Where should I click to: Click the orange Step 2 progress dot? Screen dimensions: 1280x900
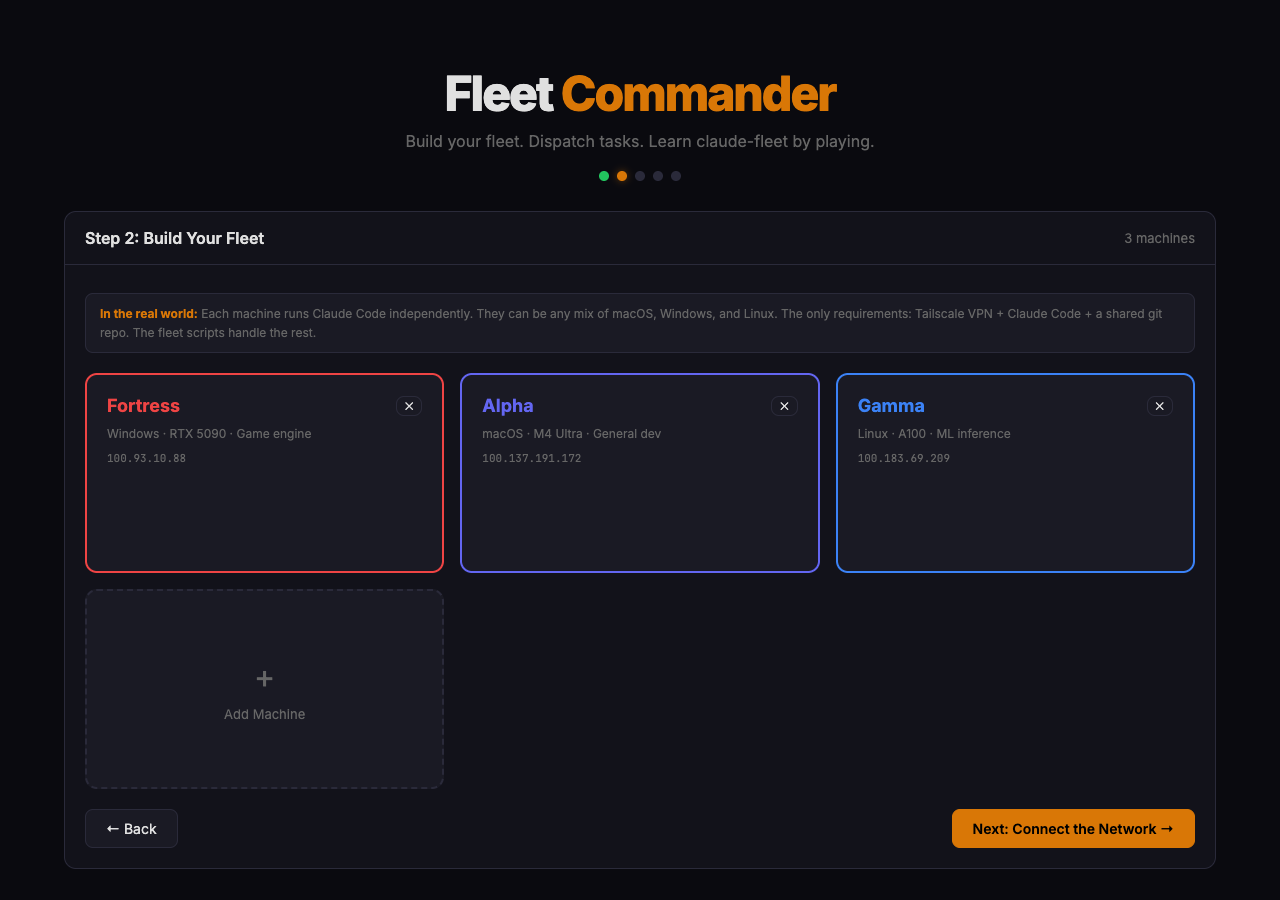point(621,175)
